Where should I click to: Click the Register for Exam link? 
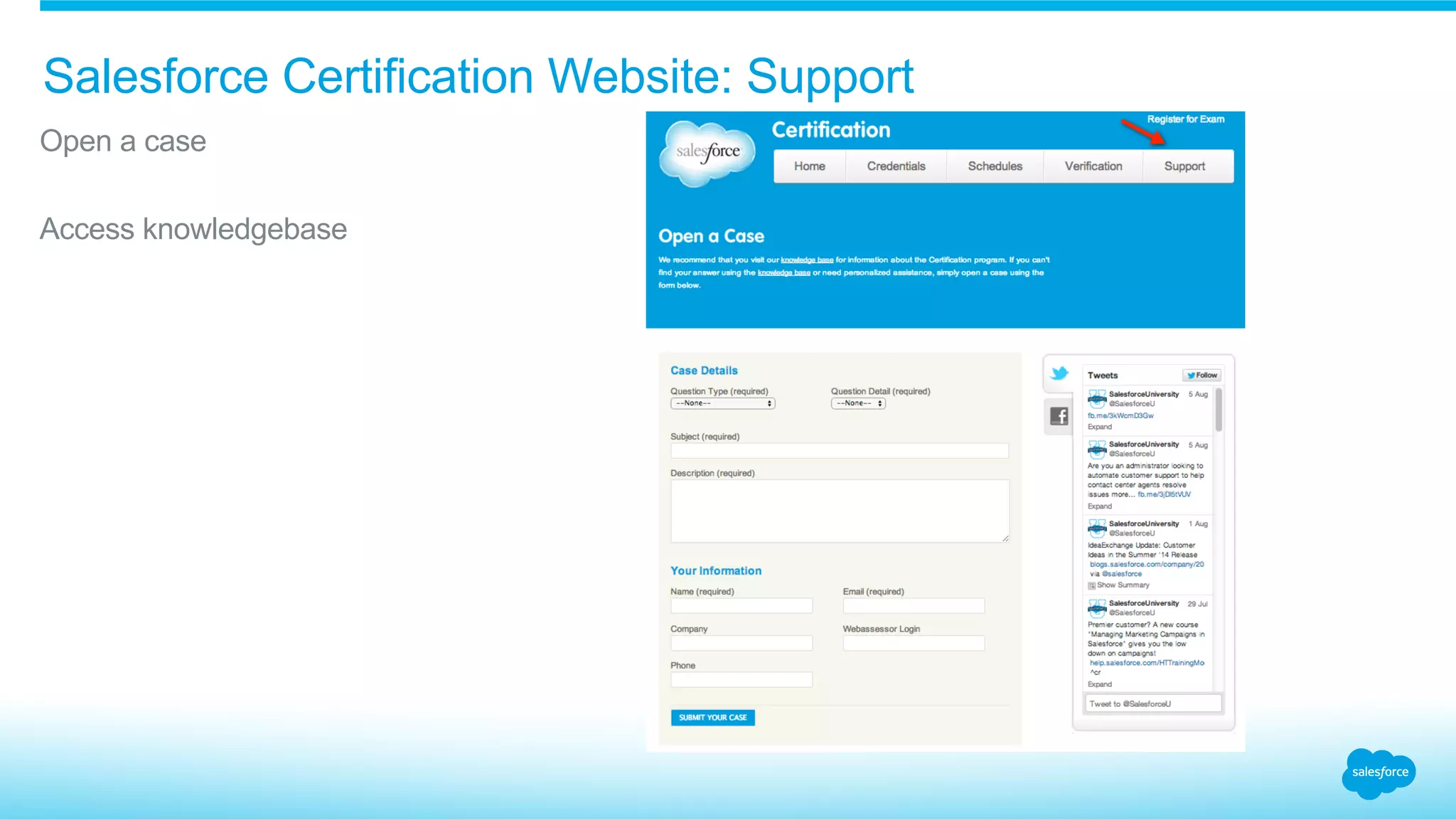point(1185,119)
